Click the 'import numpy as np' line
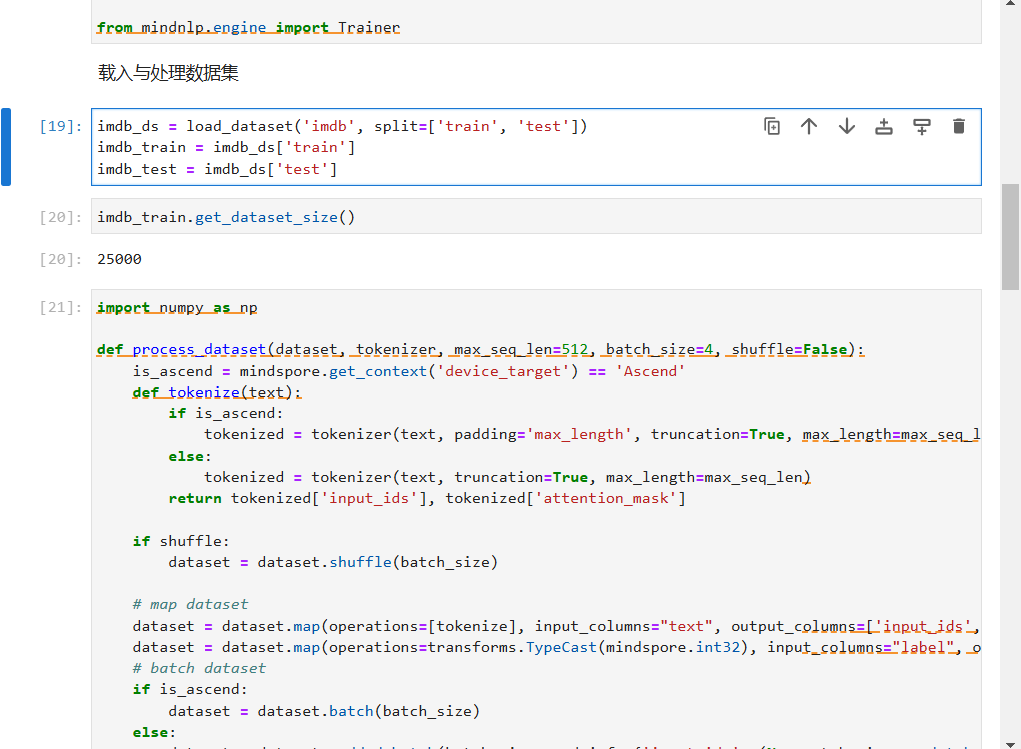This screenshot has height=749, width=1021. pyautogui.click(x=177, y=307)
